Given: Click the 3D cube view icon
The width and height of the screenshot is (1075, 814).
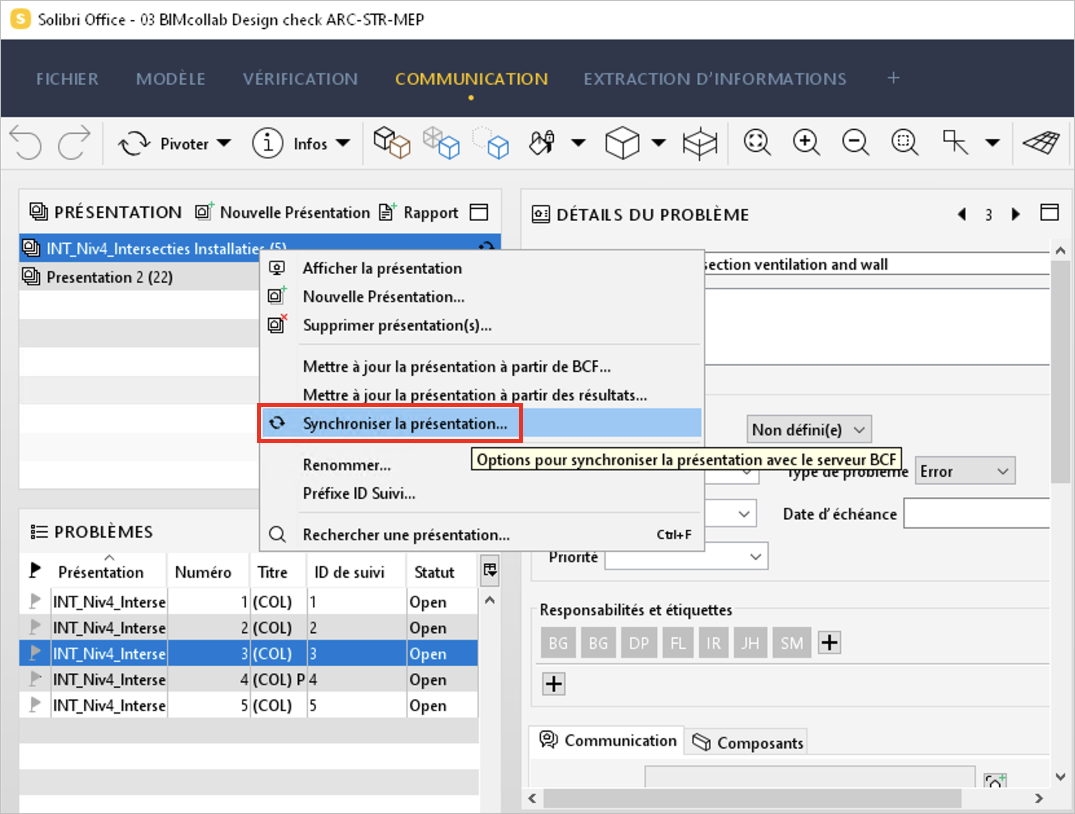Looking at the screenshot, I should point(622,143).
